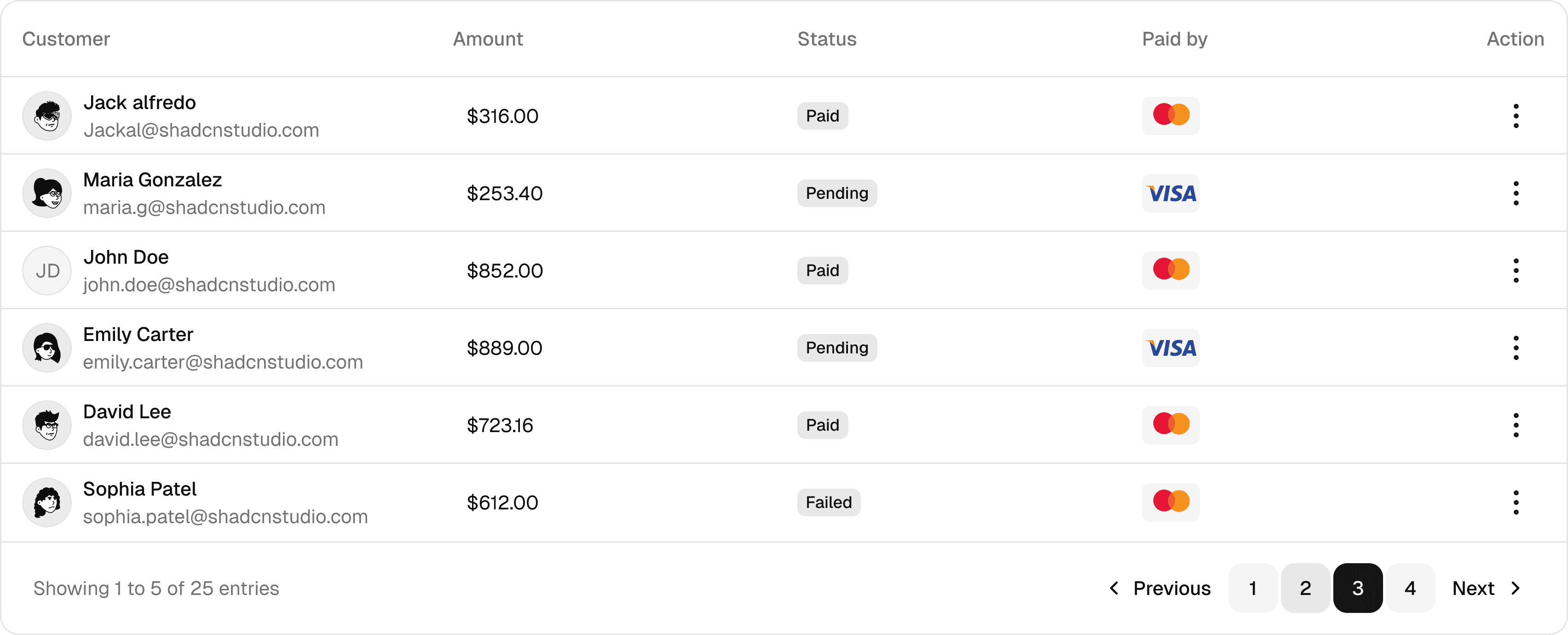Screen dimensions: 1568x635
Task: Open action menu for Jack alfredo
Action: click(1516, 115)
